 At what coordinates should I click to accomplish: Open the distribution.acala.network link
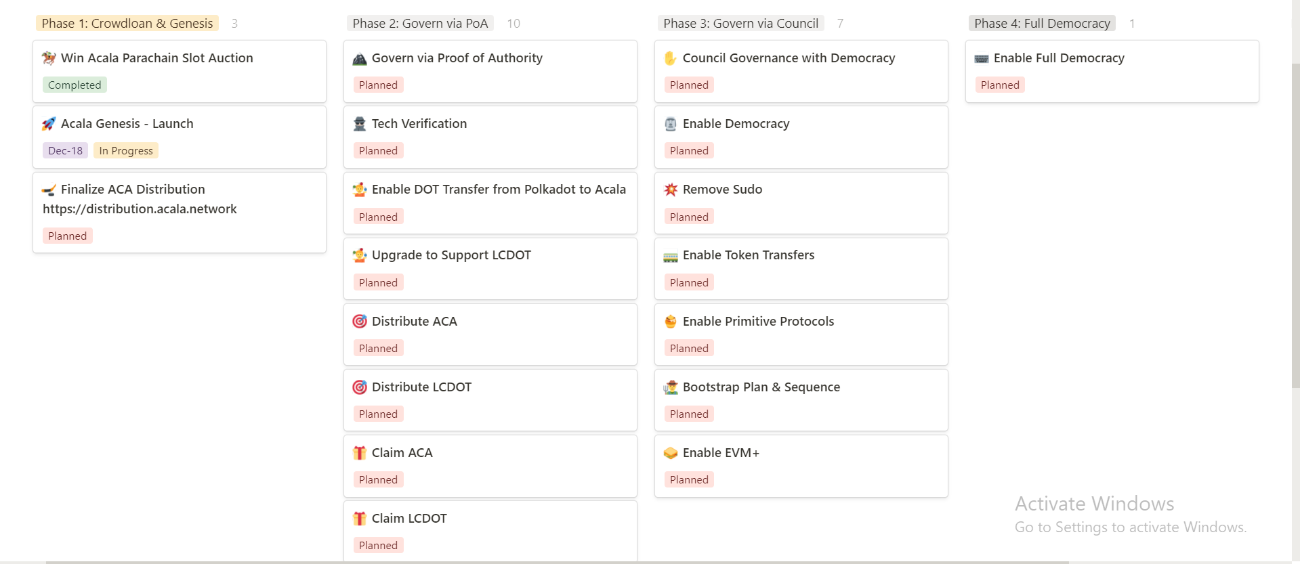[140, 209]
